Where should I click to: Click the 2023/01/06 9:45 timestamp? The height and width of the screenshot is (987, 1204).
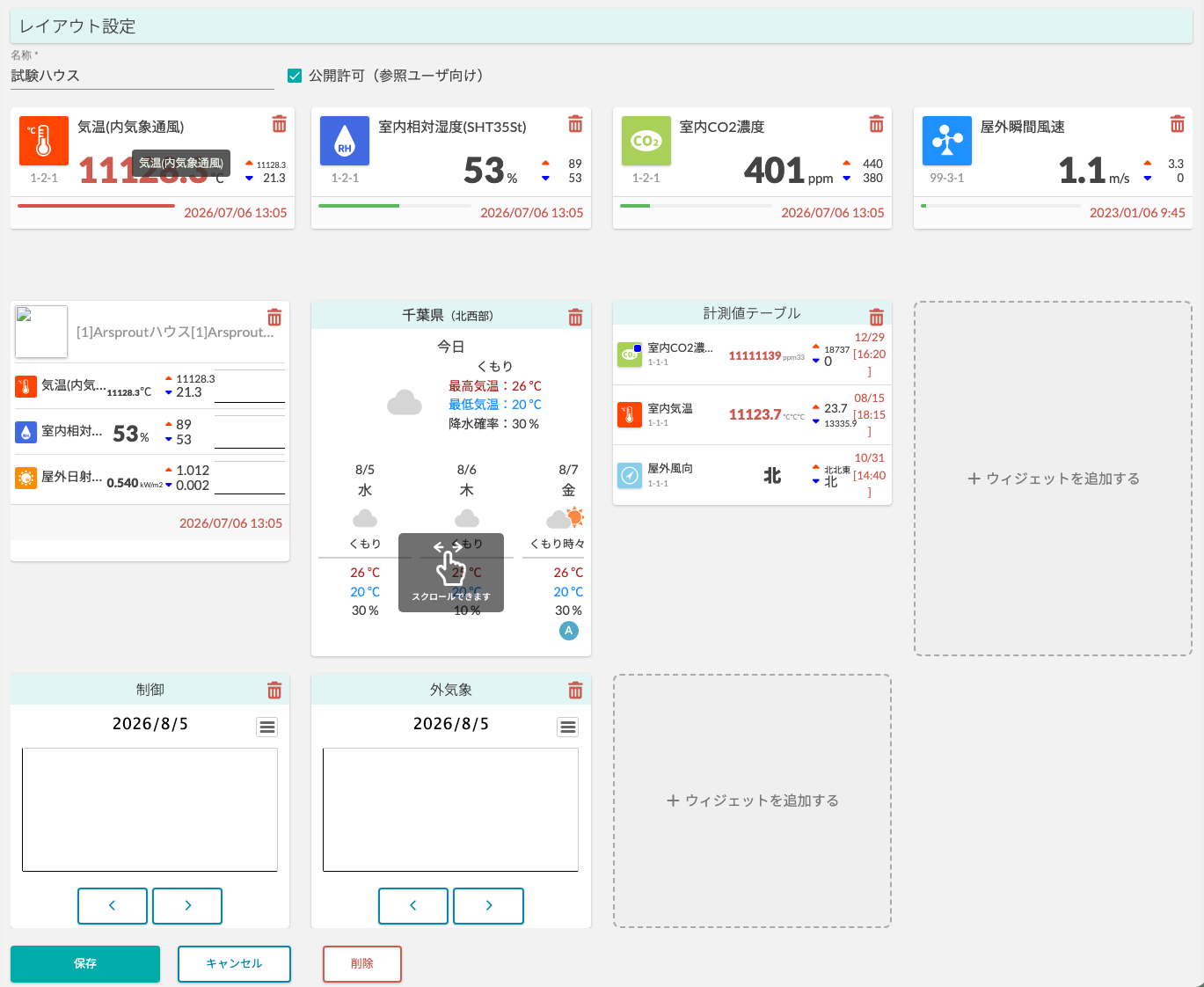pos(1137,213)
